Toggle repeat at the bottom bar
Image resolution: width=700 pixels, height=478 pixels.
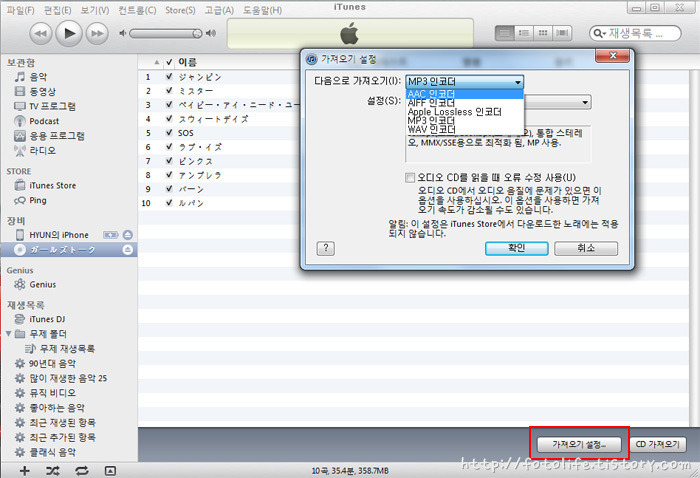pos(82,471)
